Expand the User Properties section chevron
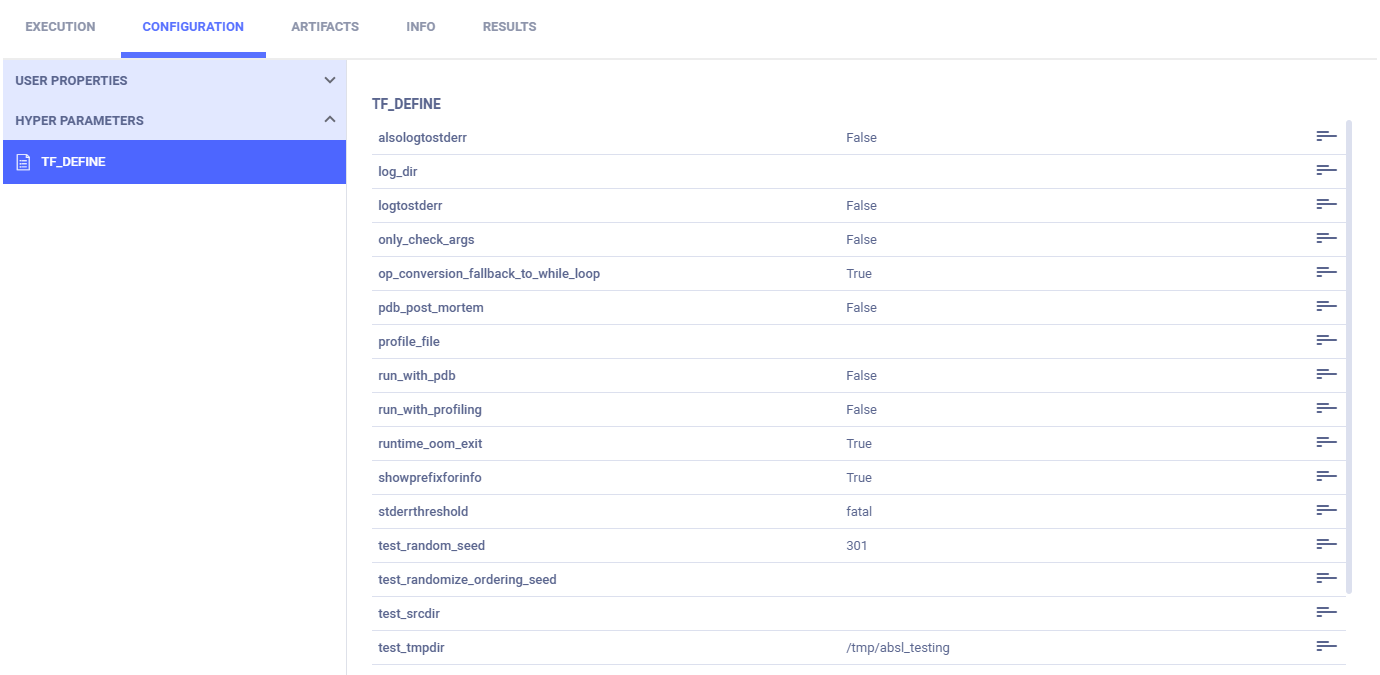Screen dimensions: 1380x675 (x=330, y=80)
